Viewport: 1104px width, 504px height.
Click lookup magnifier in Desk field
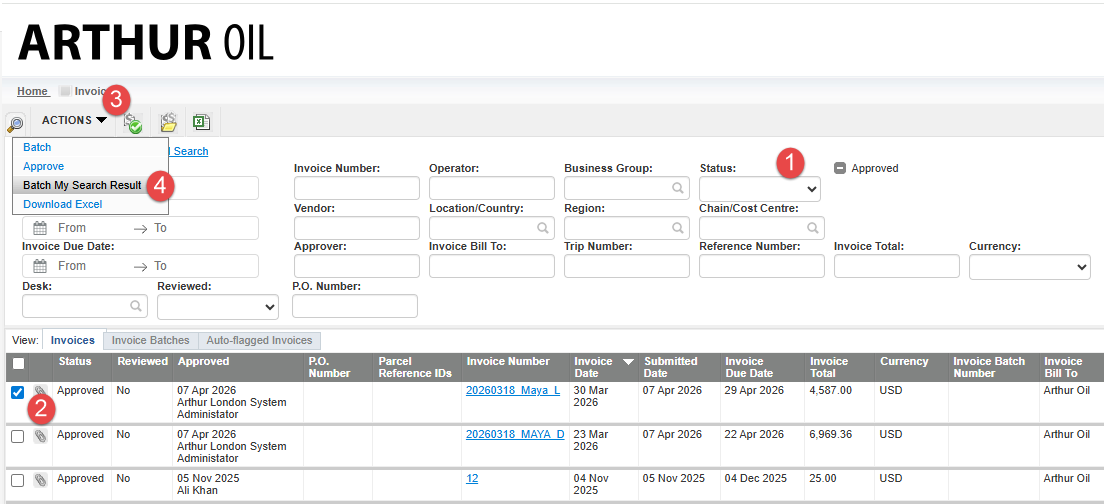click(136, 306)
